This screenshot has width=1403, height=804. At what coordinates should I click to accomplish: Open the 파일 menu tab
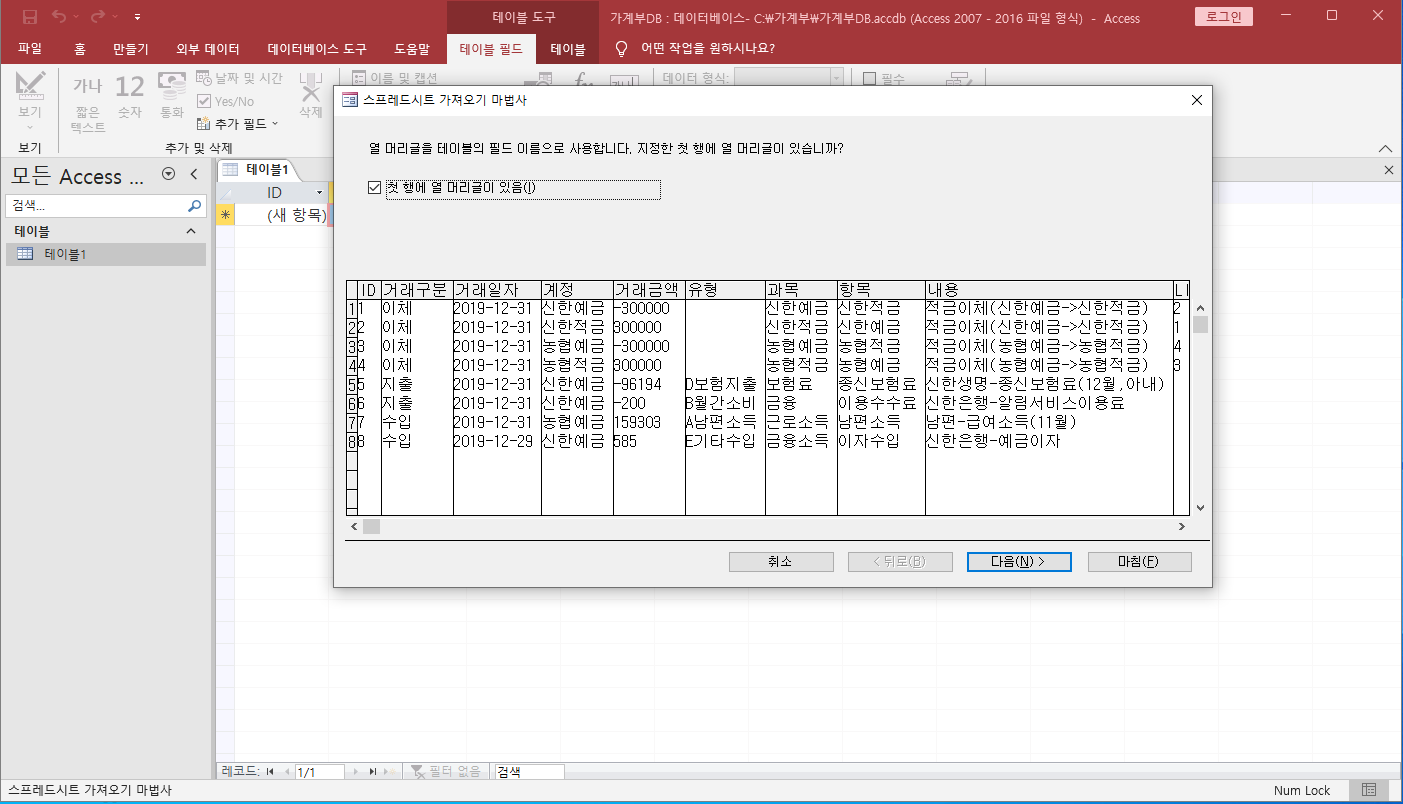30,48
